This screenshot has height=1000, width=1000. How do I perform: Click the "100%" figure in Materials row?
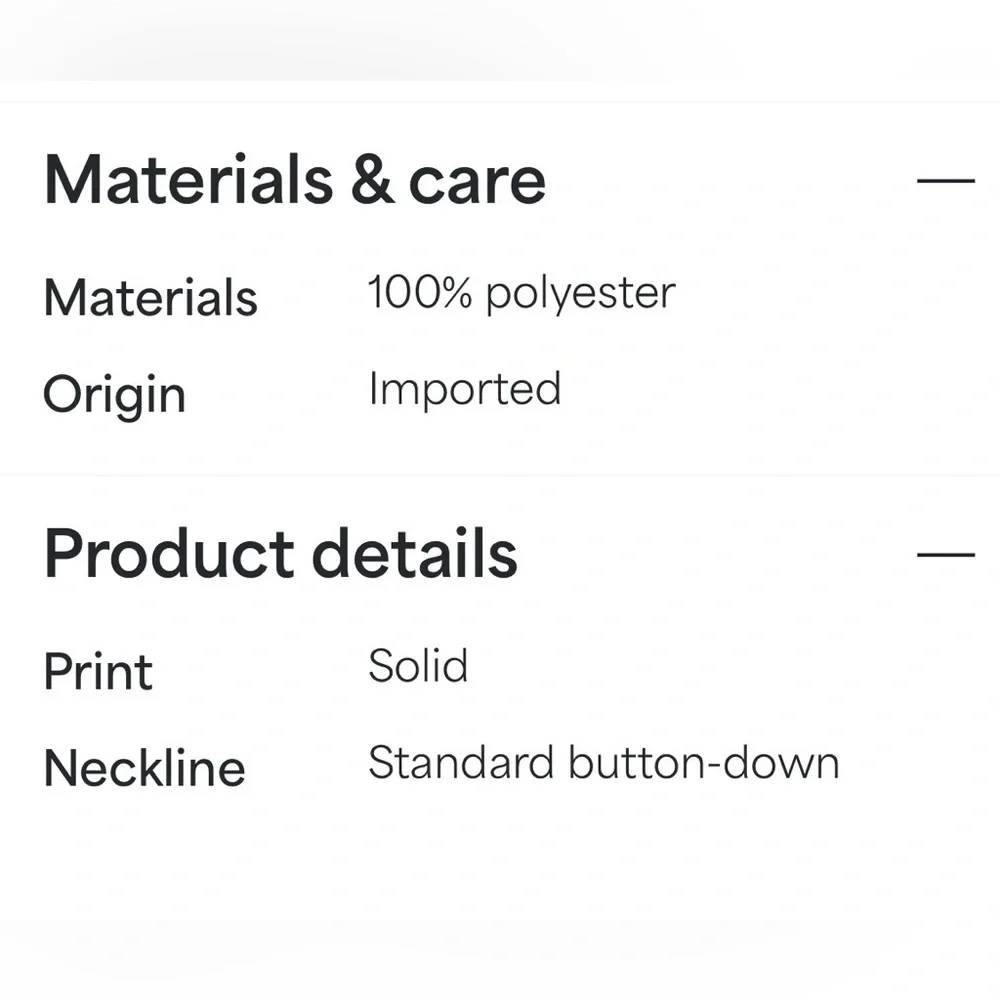coord(420,293)
